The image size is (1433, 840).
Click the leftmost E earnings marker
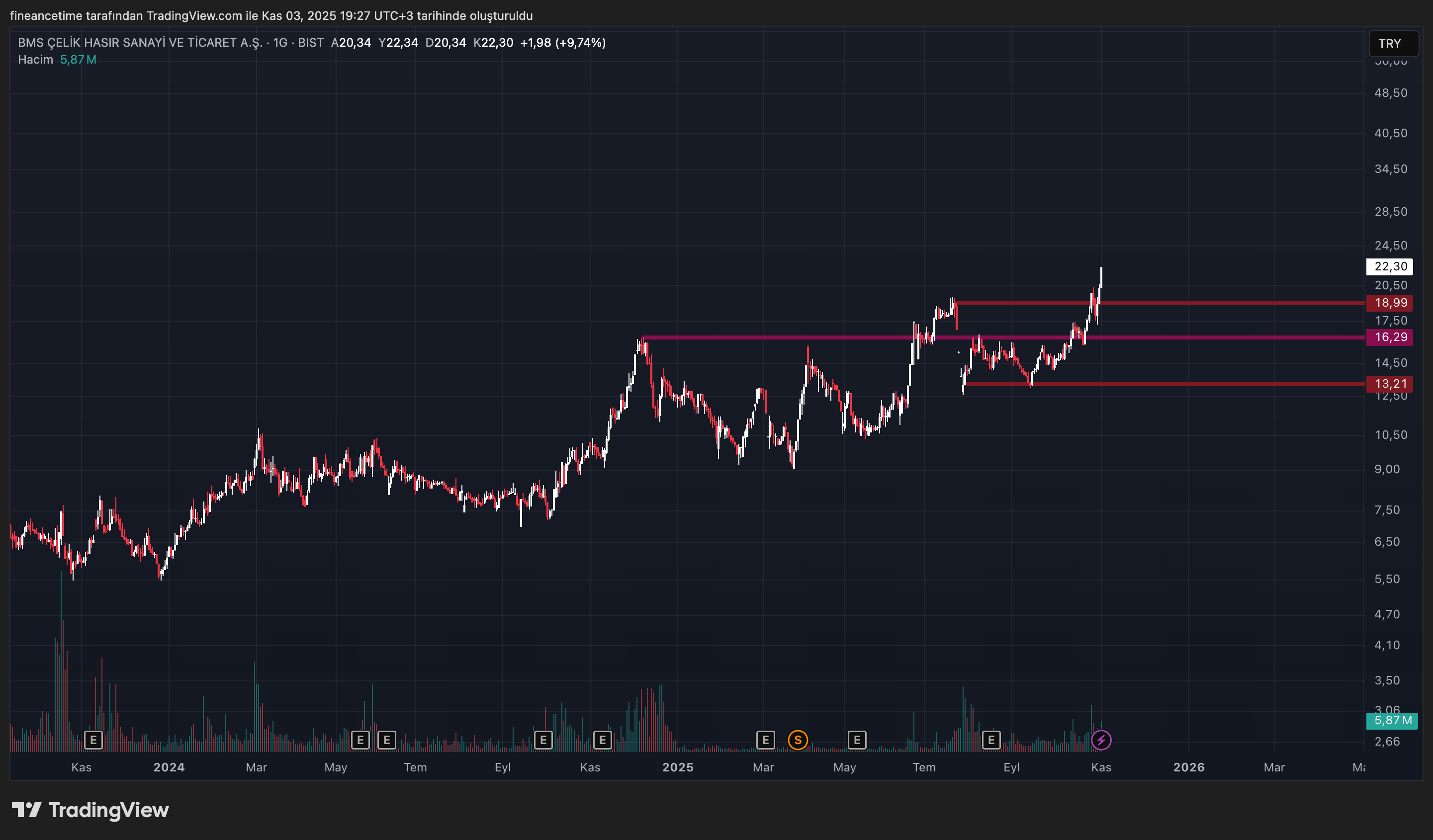pos(93,740)
